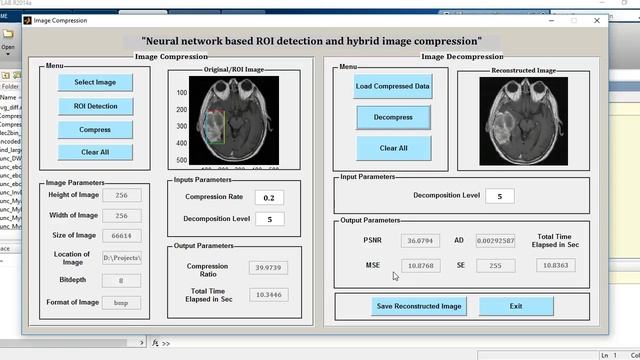Click the MSE value field
The width and height of the screenshot is (640, 360).
click(x=421, y=266)
